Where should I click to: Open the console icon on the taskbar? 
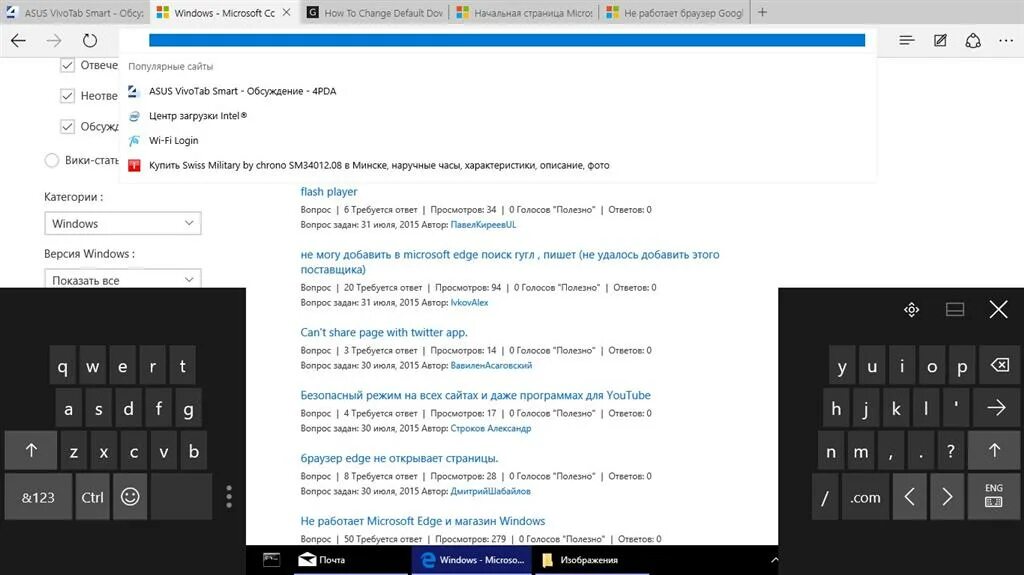(271, 560)
